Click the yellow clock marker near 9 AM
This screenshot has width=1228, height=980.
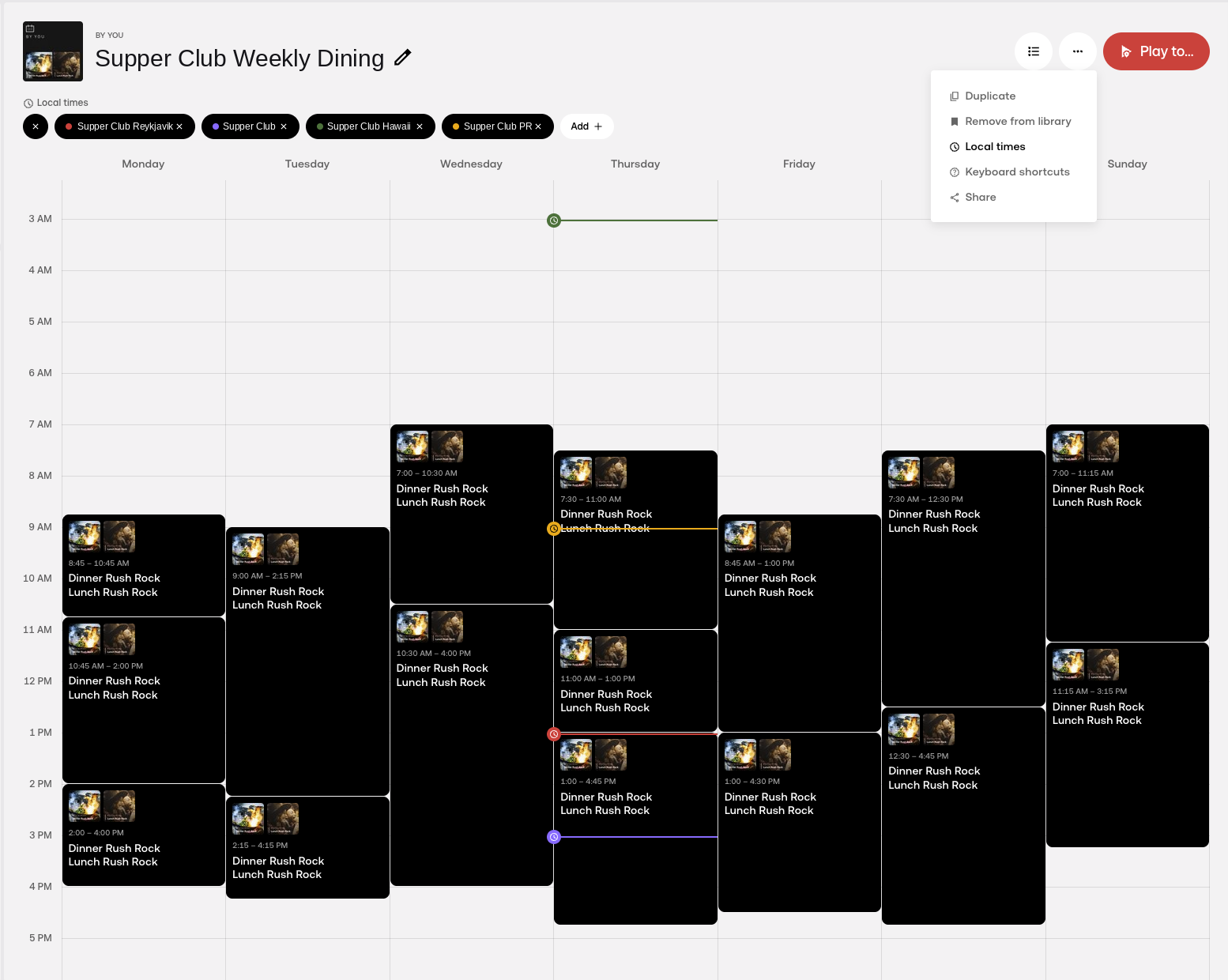pyautogui.click(x=554, y=529)
